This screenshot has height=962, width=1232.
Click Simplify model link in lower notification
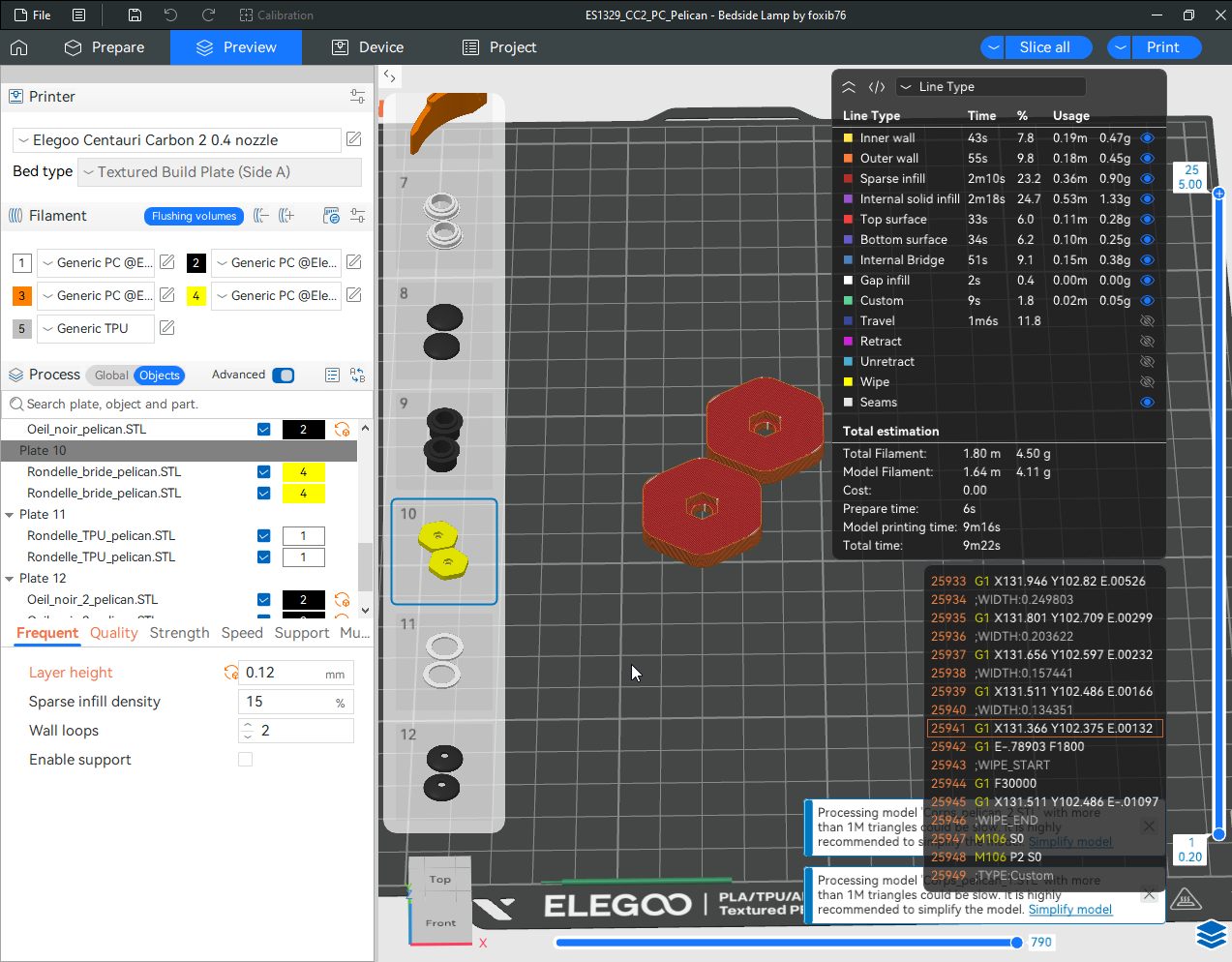(1070, 910)
